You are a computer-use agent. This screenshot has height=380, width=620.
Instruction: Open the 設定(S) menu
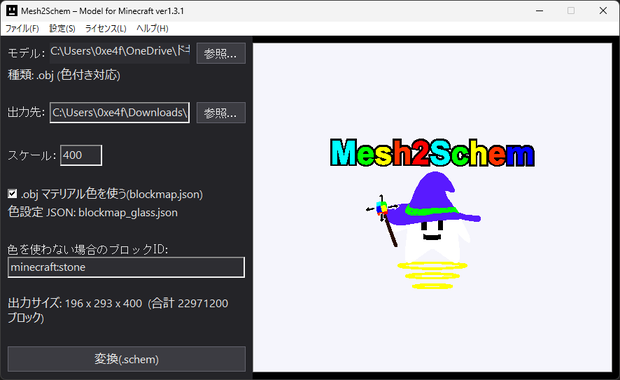point(62,28)
